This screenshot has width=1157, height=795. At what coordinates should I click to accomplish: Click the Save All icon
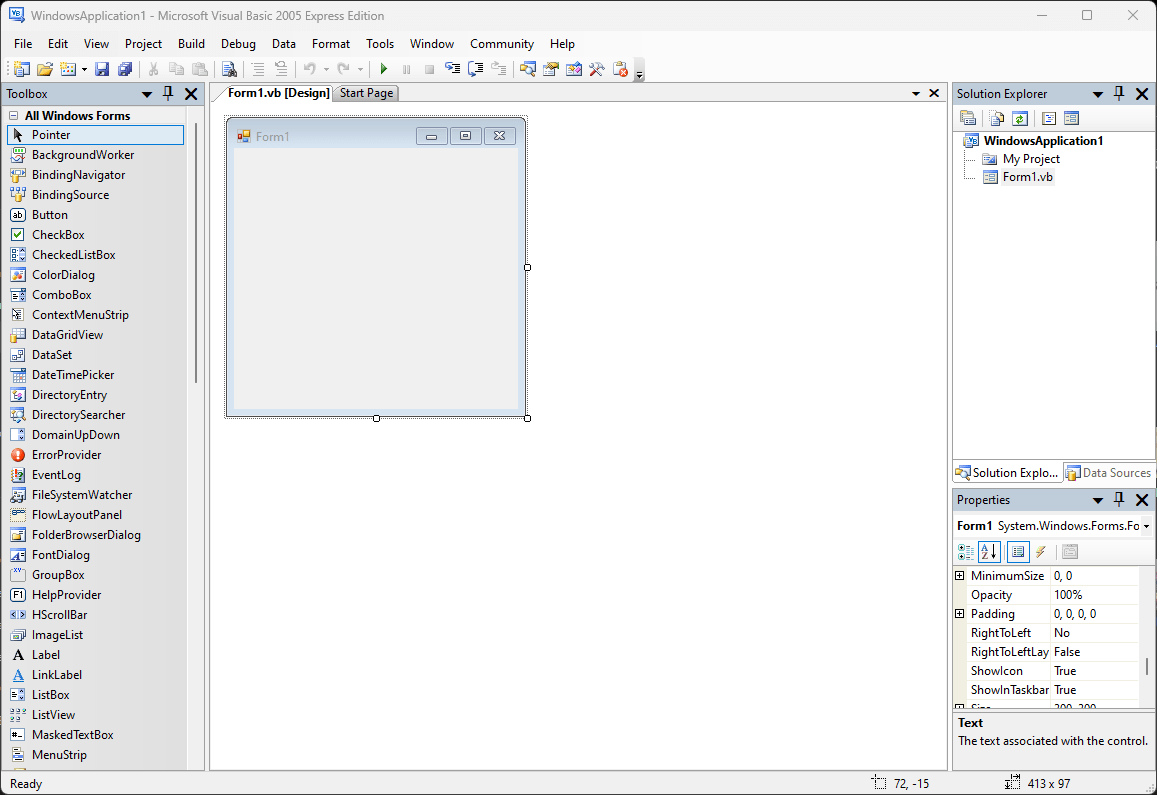[125, 69]
